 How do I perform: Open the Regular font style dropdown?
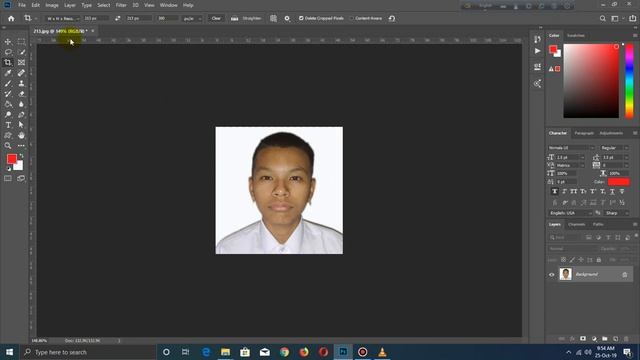pyautogui.click(x=614, y=148)
